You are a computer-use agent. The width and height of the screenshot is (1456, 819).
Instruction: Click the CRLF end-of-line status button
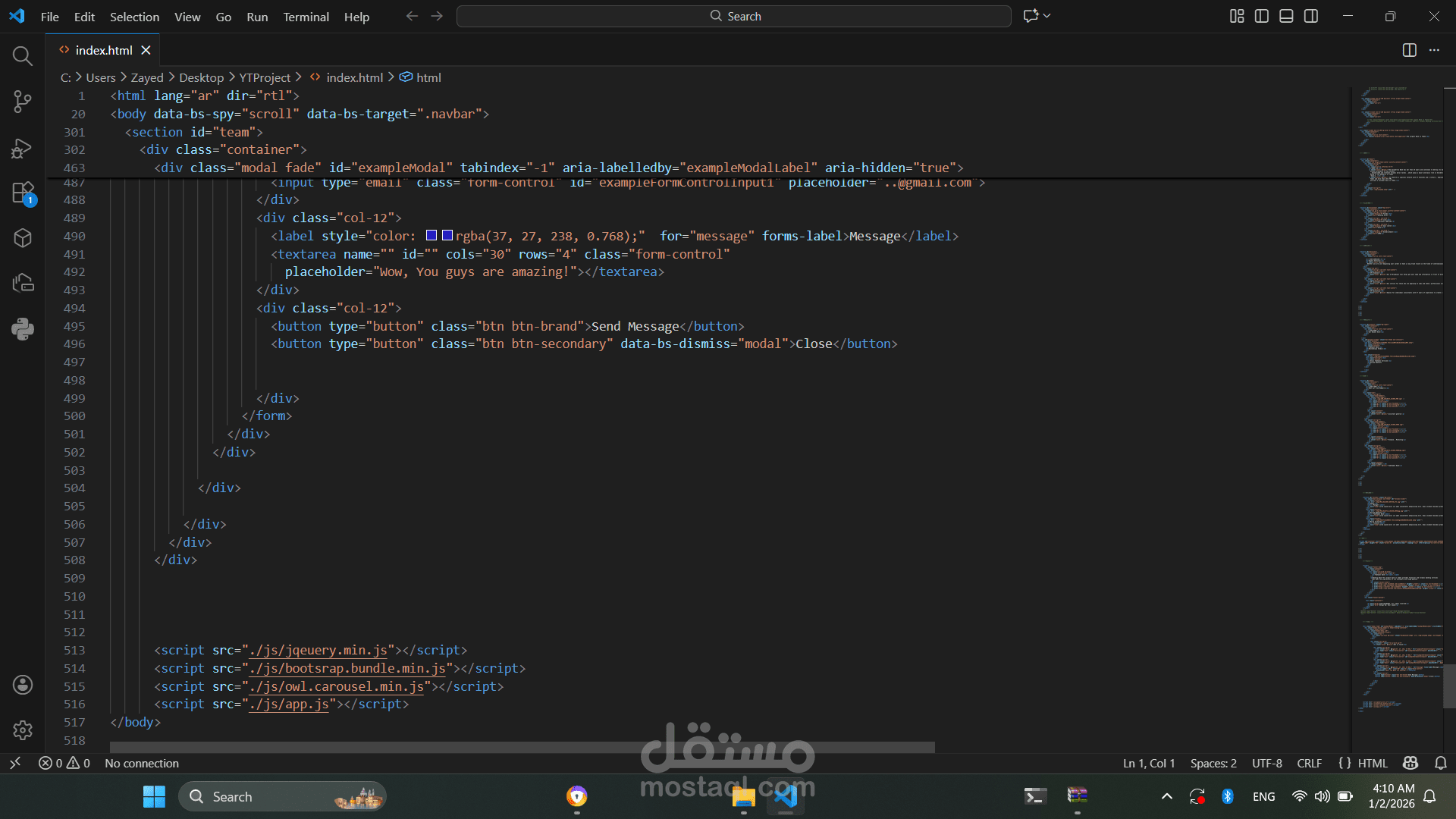[x=1309, y=763]
